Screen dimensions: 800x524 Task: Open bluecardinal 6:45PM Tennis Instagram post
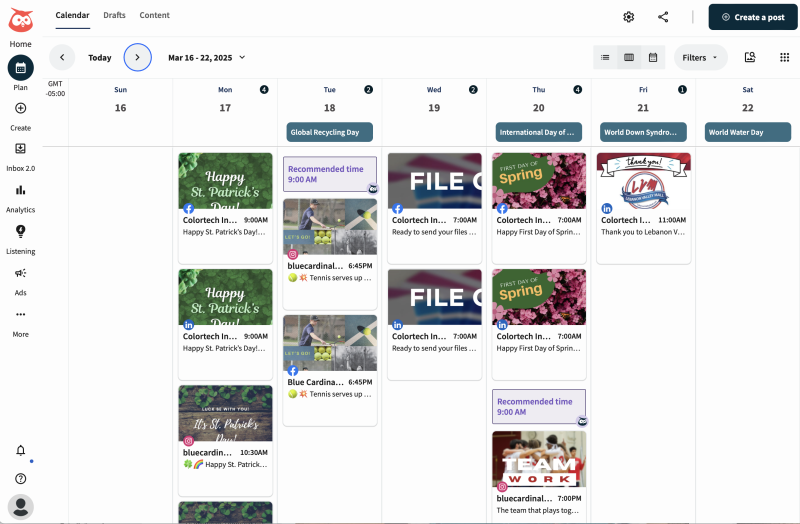330,254
